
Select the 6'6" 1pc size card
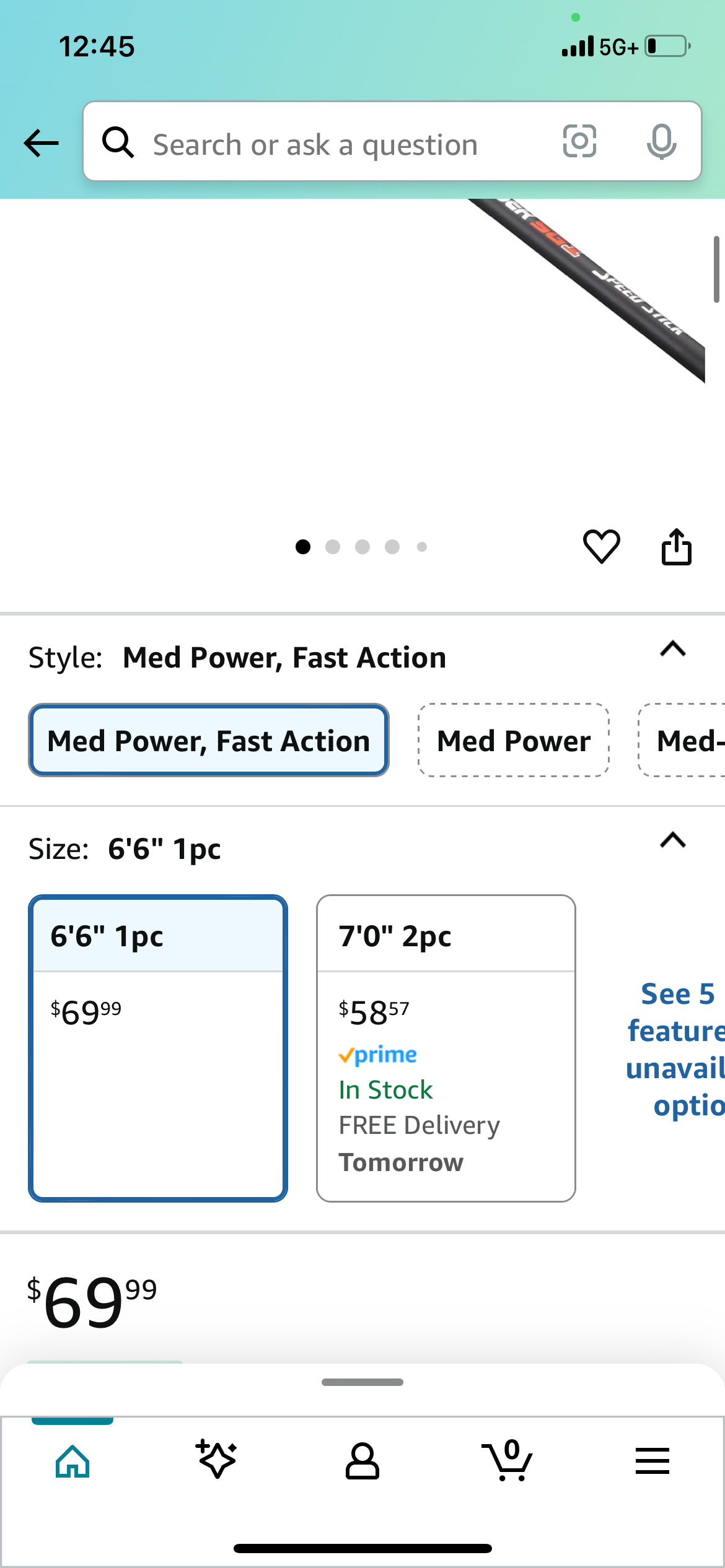pyautogui.click(x=158, y=1048)
